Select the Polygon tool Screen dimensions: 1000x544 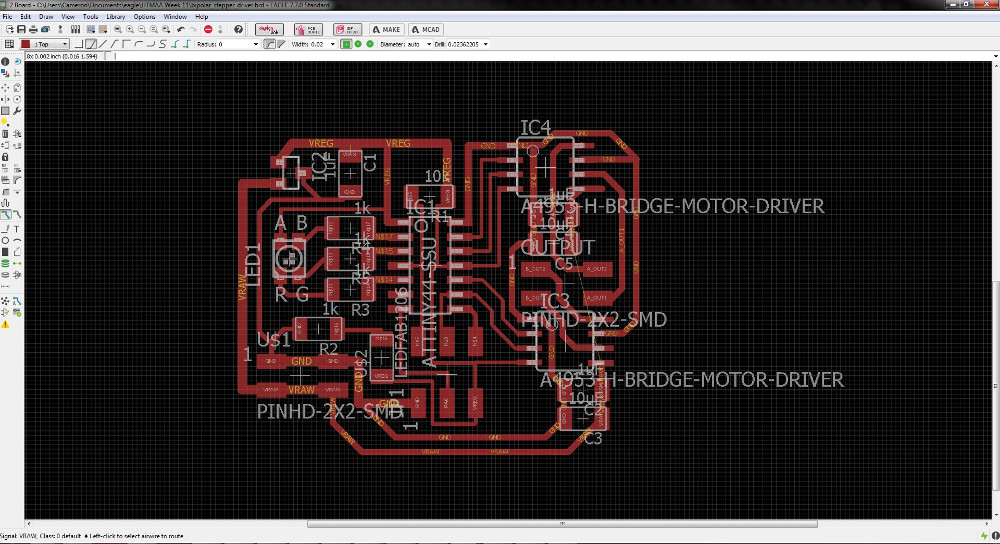(17, 252)
